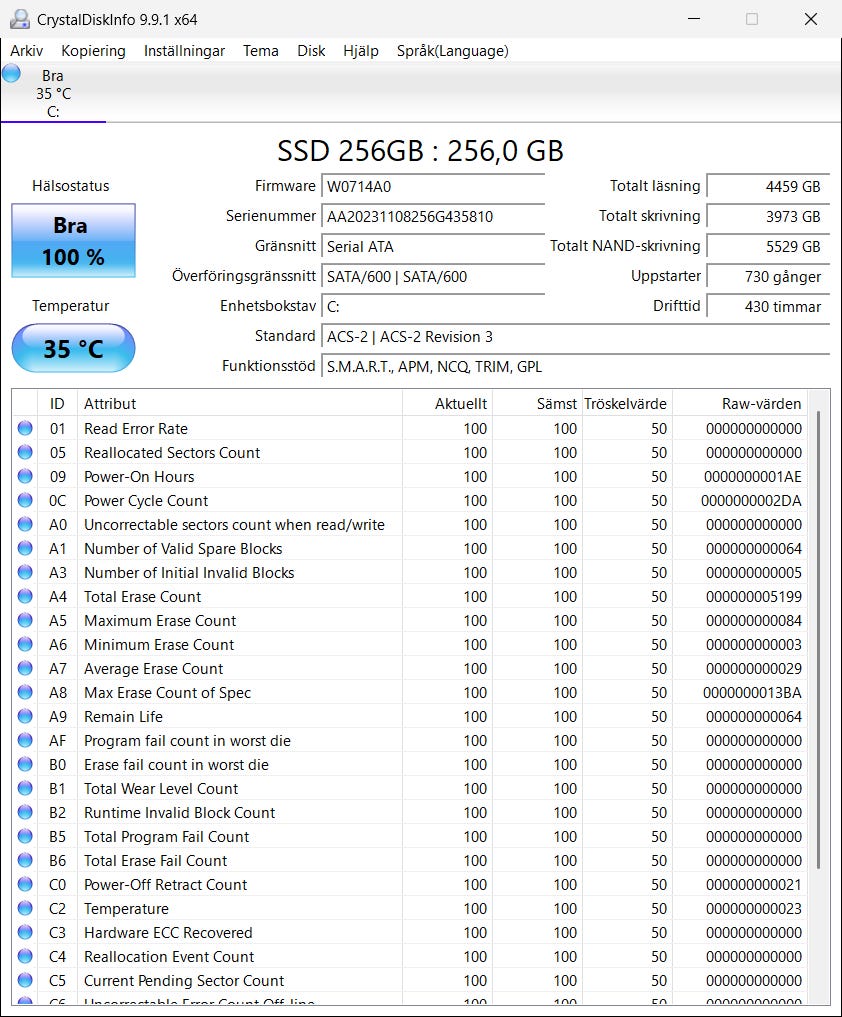Click the Attribut column header
This screenshot has width=842, height=1017.
click(x=240, y=403)
